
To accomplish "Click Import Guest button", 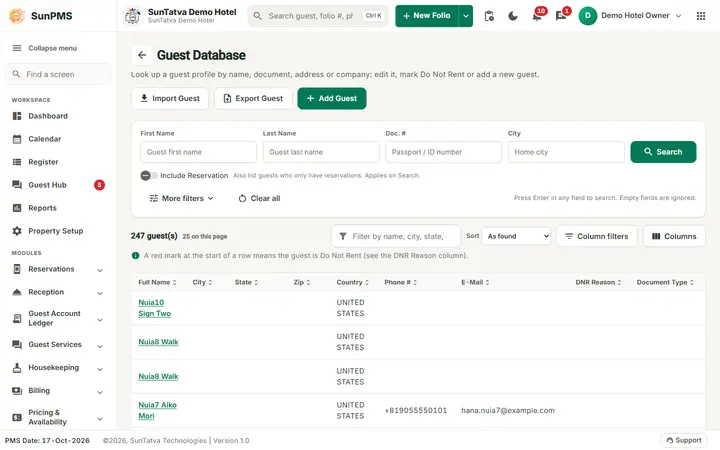I will pos(170,98).
